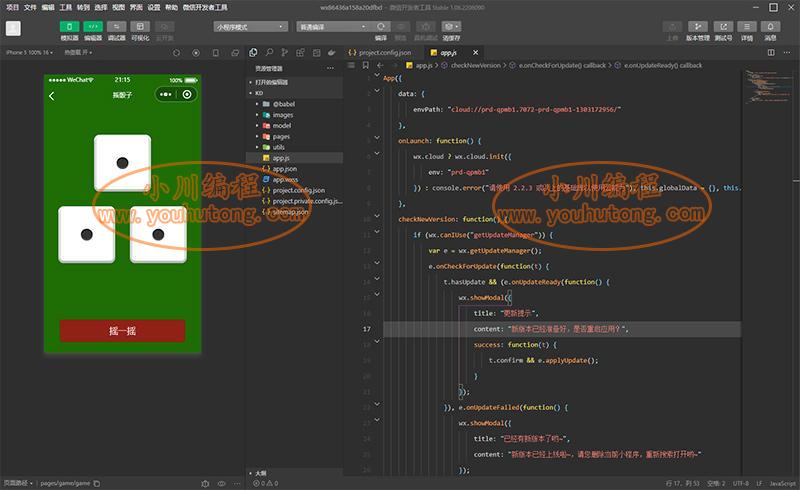Viewport: 800px width, 490px height.
Task: Click the bookmark icon in breadcrumb bar
Action: [x=366, y=65]
